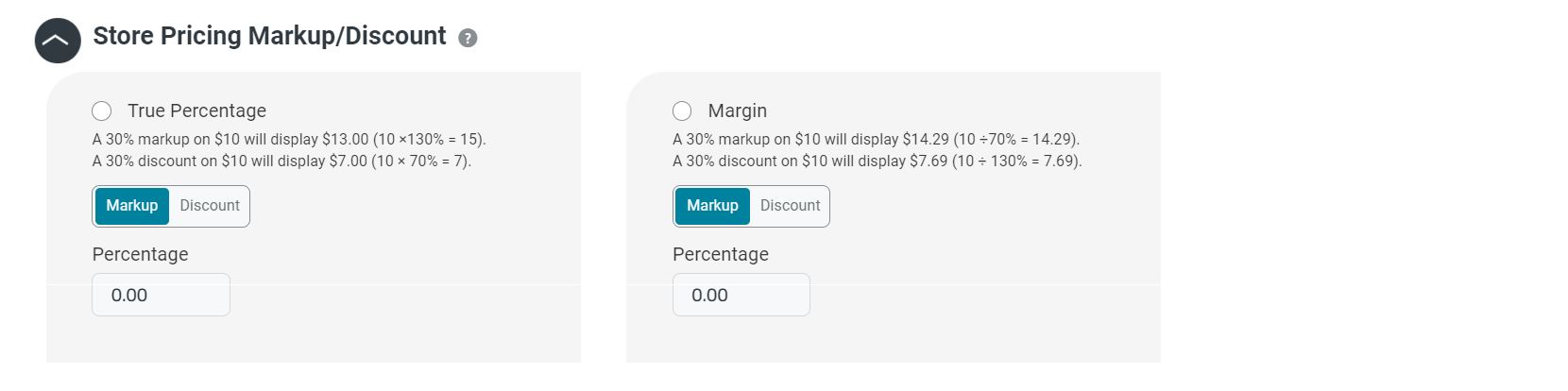
Task: Focus the Margin percentage input field
Action: click(x=741, y=295)
